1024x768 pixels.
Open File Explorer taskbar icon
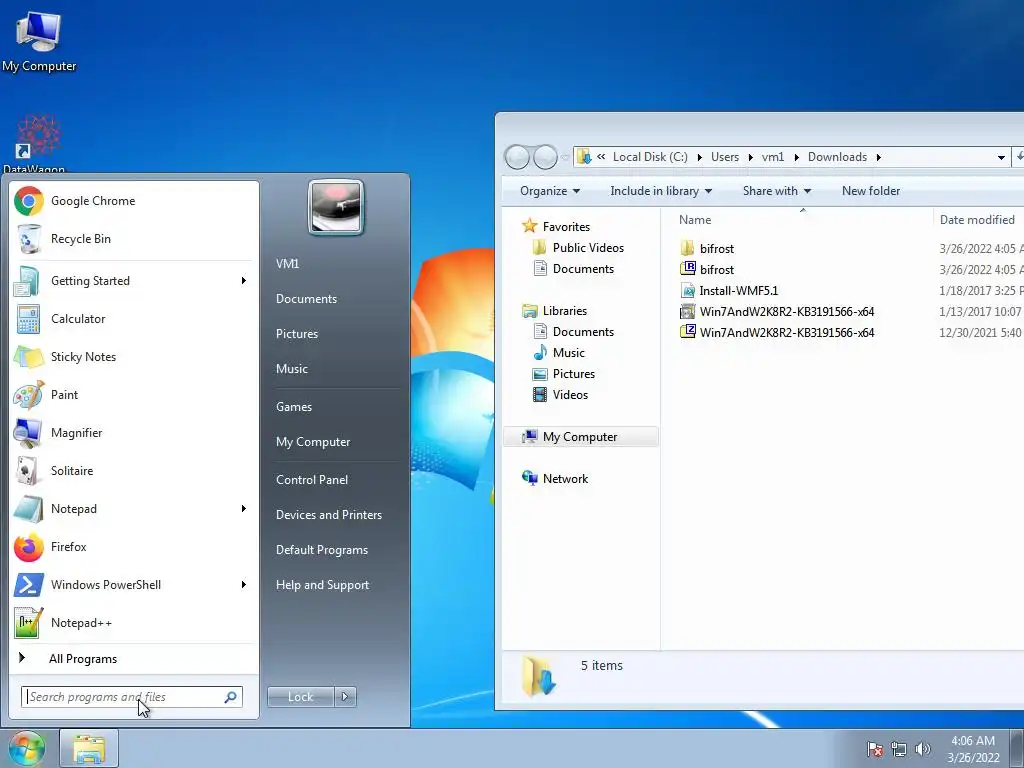coord(89,748)
